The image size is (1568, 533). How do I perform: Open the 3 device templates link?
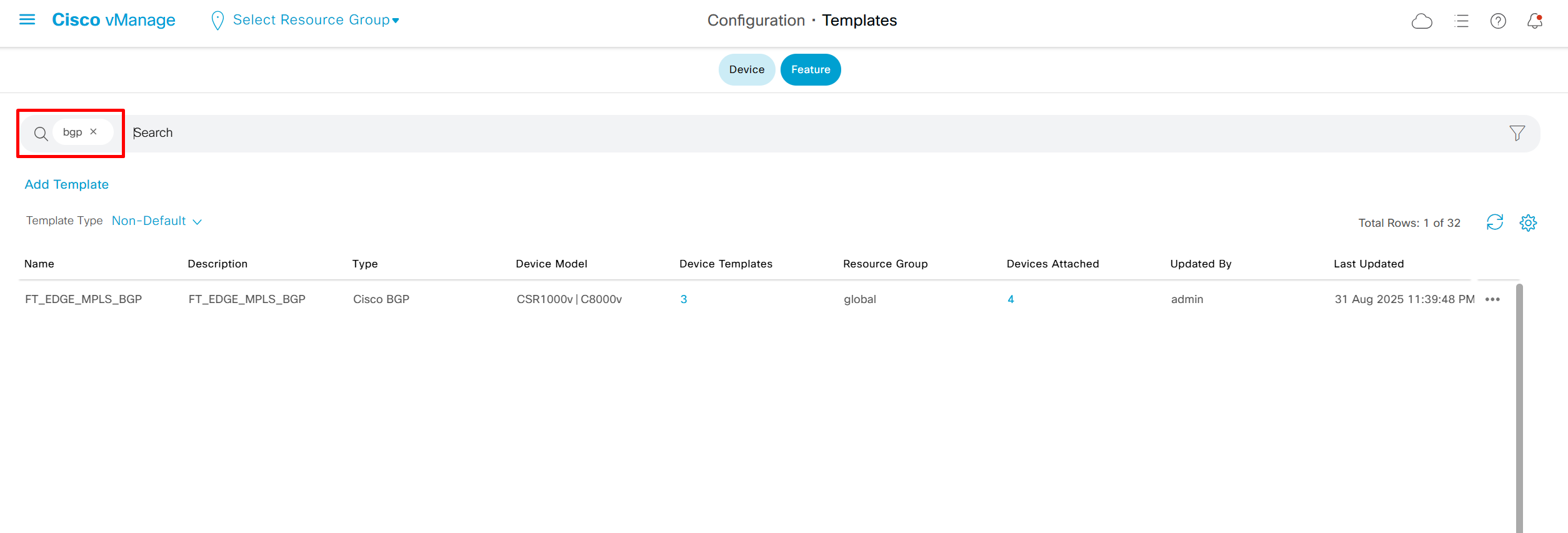683,299
